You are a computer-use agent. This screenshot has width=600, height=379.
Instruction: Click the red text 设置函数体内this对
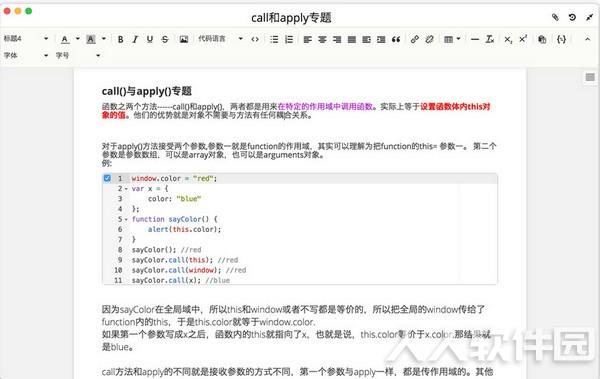point(455,106)
